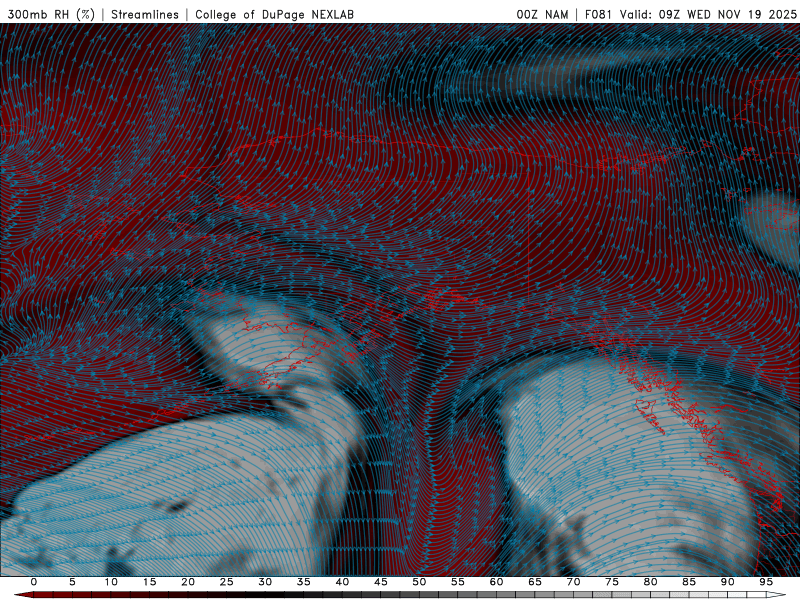Select the colorbar value "55"
Screen dimensions: 800x600
pos(457,582)
